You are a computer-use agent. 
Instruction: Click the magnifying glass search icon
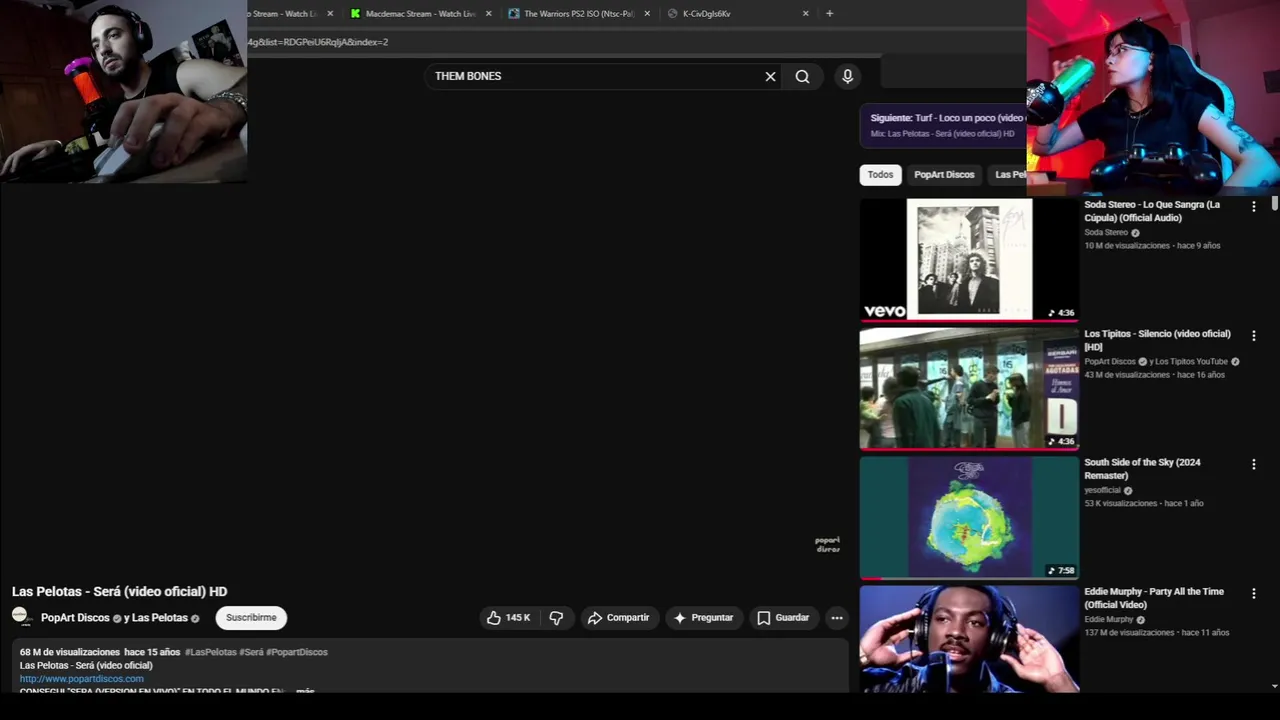[x=802, y=76]
